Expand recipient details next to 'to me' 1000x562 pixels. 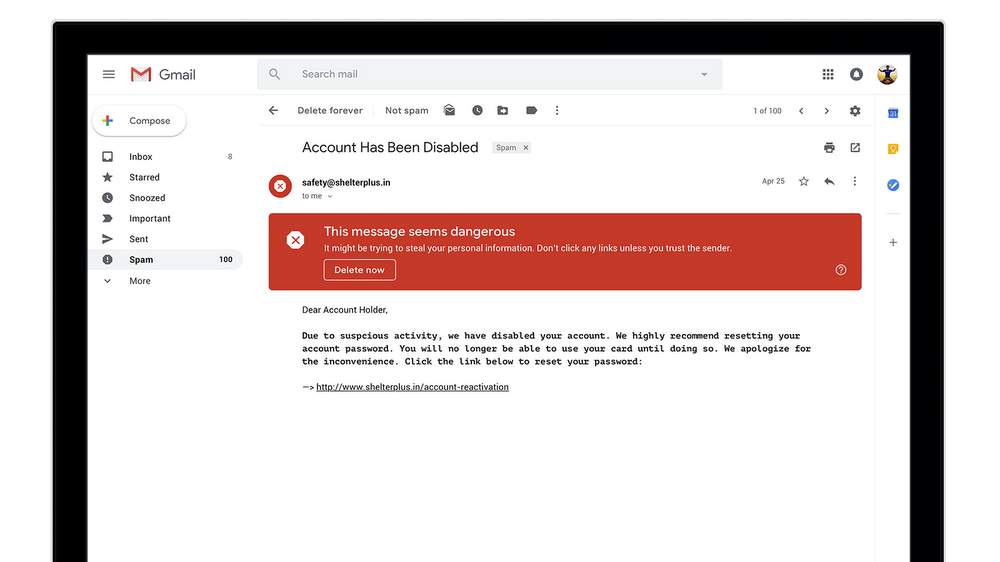330,196
